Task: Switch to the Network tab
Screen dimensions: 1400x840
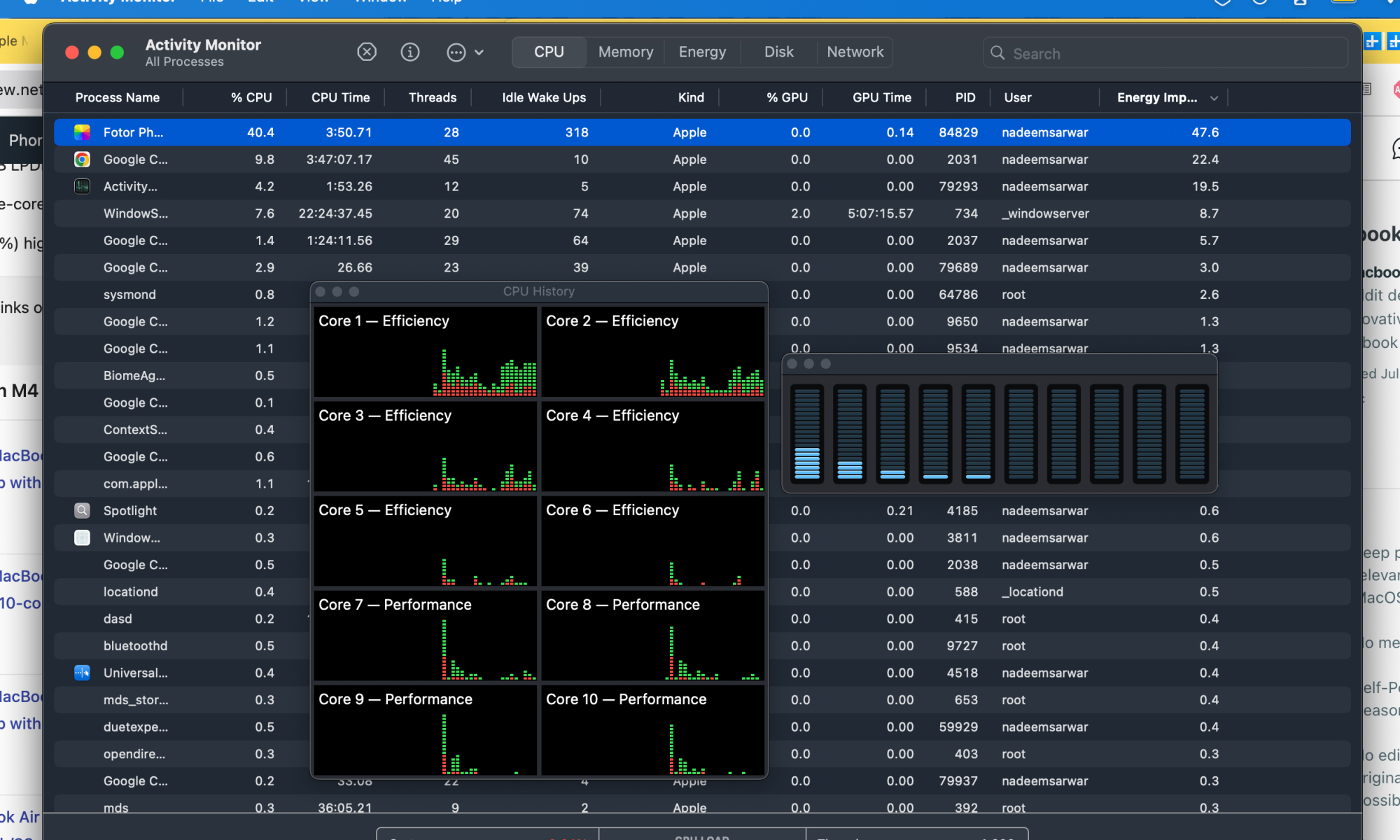Action: 855,52
